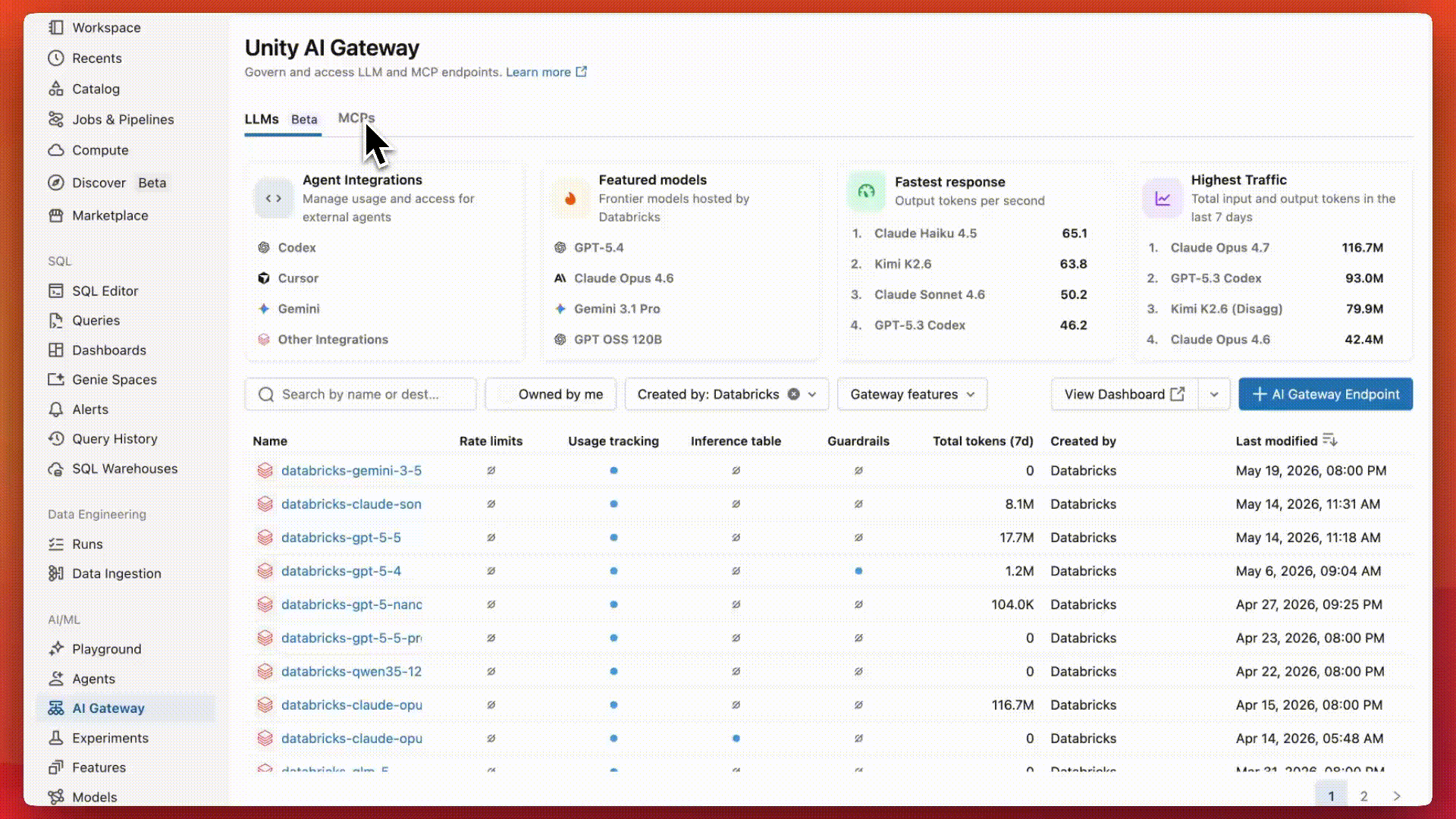Select page 1 in pagination
This screenshot has height=819, width=1456.
click(x=1331, y=795)
